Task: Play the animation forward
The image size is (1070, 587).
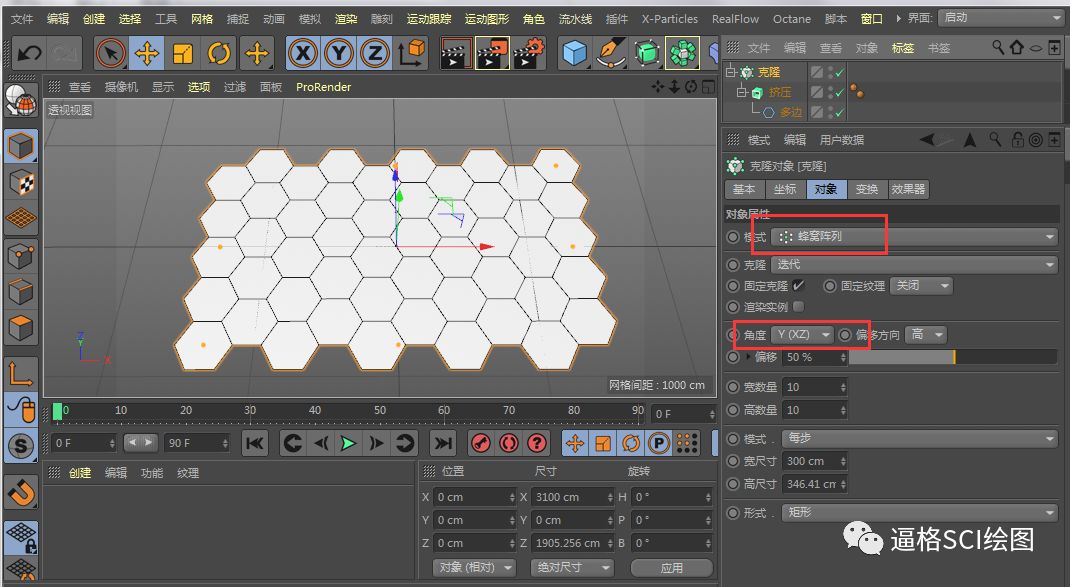Action: 348,443
